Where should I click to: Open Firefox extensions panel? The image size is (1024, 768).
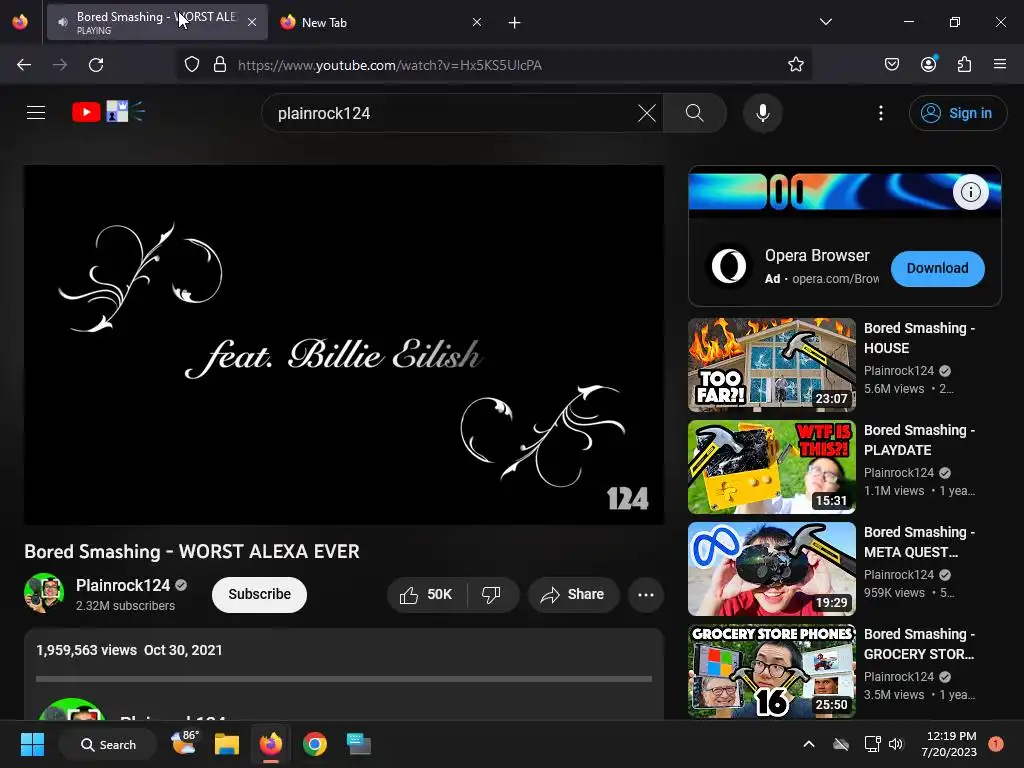coord(964,65)
